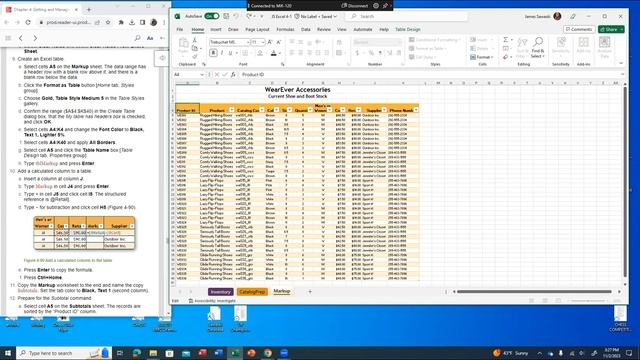Click the green Share button
The width and height of the screenshot is (640, 360).
611,29
